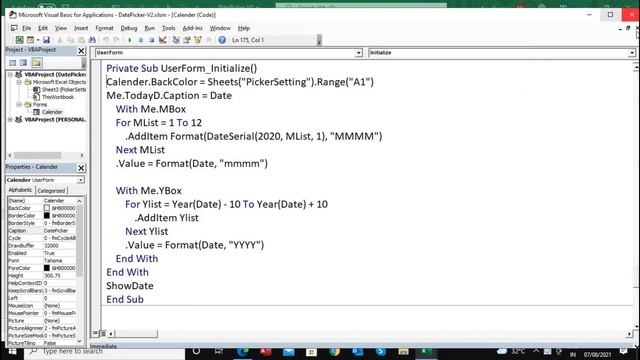640x360 pixels.
Task: Open the File menu
Action: pyautogui.click(x=27, y=28)
